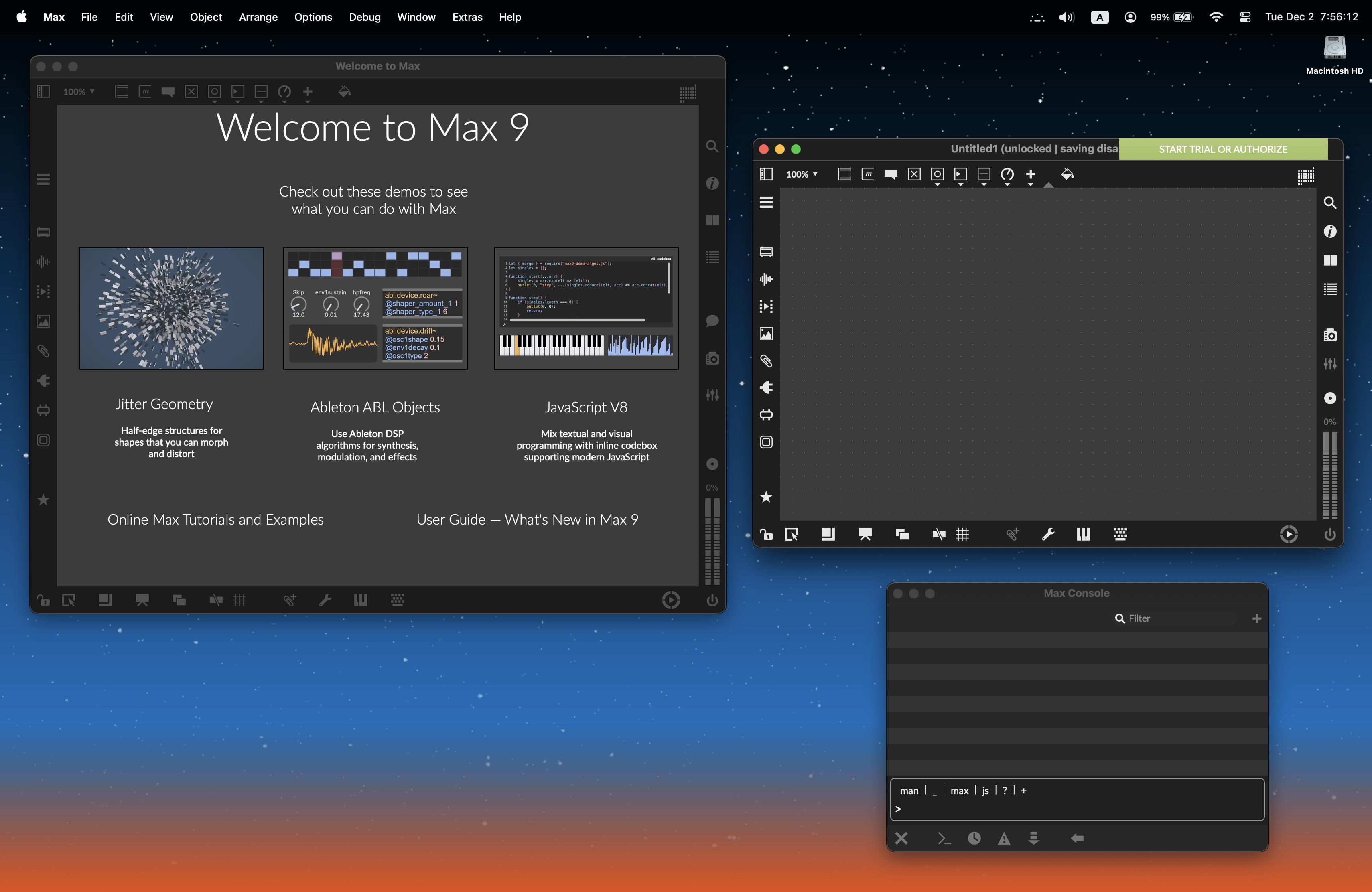The image size is (1372, 892).
Task: Click the Format palette paint bucket in Untitled1
Action: pos(1067,174)
